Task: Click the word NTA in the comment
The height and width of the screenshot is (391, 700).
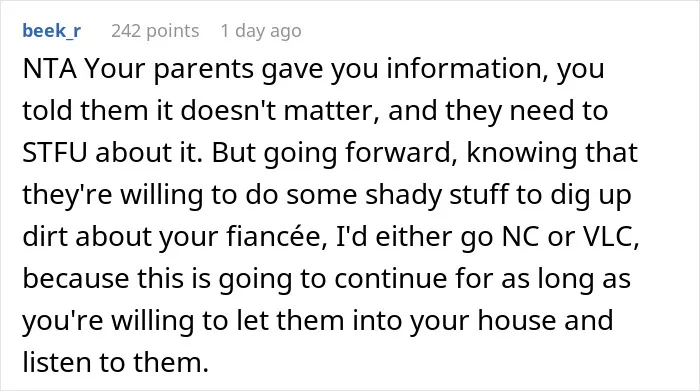Action: 49,69
